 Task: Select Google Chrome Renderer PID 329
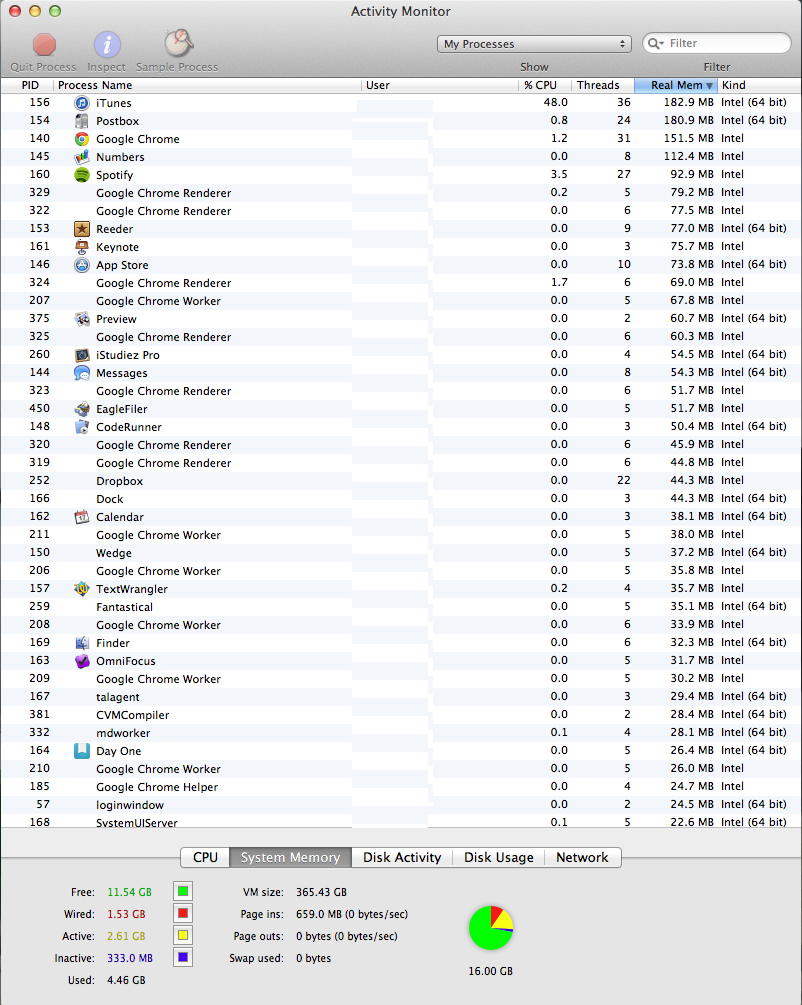(x=401, y=193)
